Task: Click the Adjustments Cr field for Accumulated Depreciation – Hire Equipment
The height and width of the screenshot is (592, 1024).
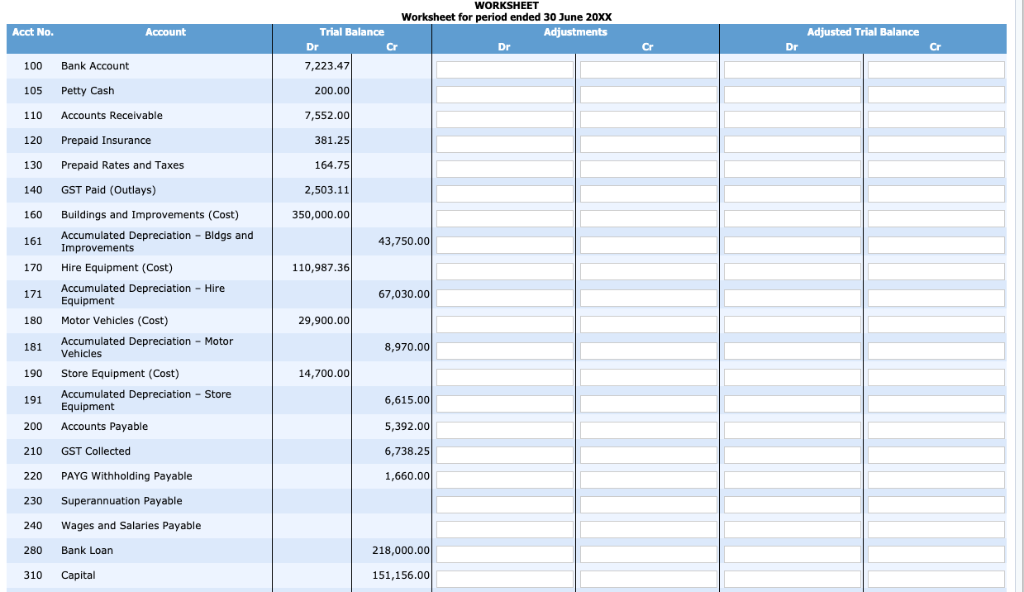Action: [648, 297]
